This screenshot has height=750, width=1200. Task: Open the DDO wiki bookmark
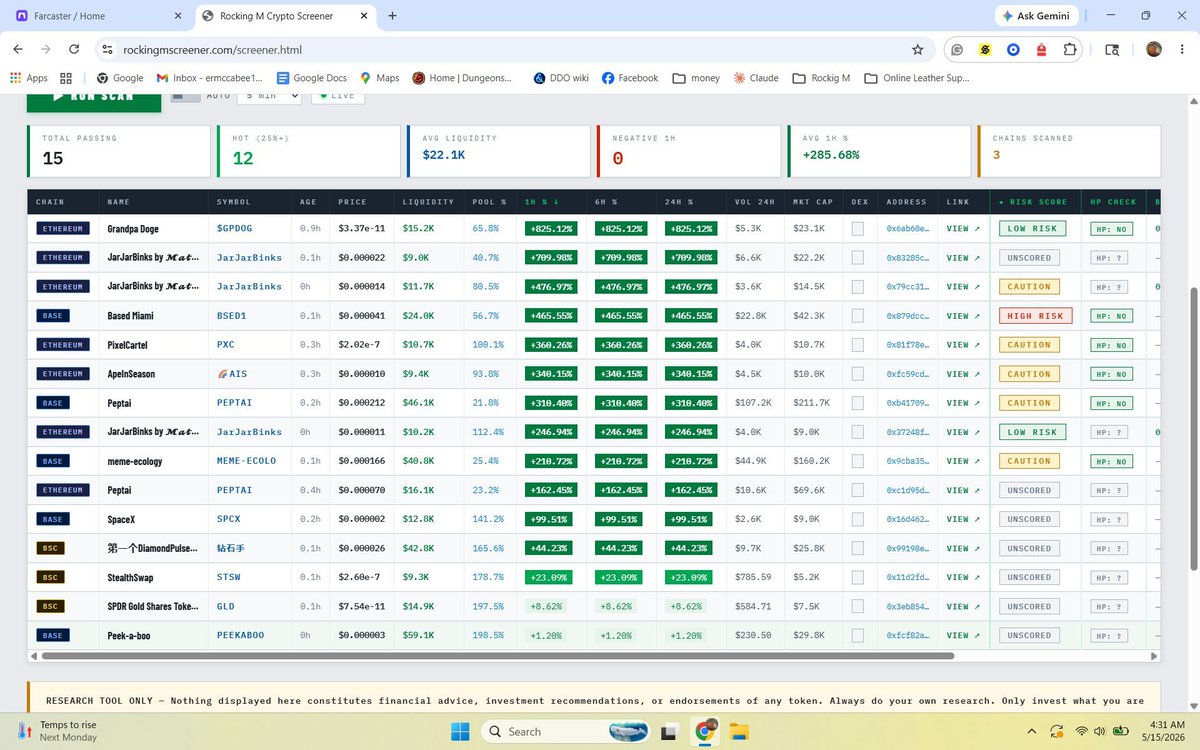pos(560,78)
